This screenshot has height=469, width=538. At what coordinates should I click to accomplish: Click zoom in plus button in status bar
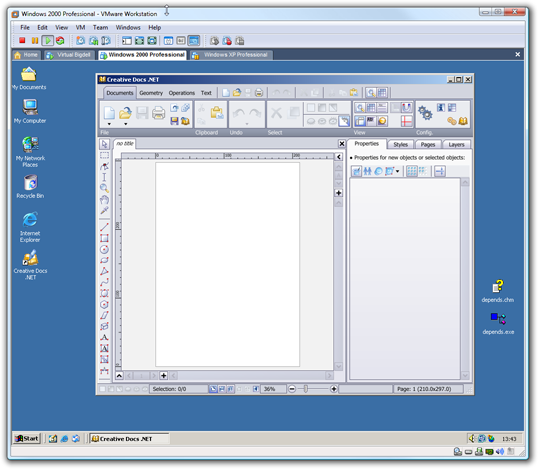tap(334, 389)
